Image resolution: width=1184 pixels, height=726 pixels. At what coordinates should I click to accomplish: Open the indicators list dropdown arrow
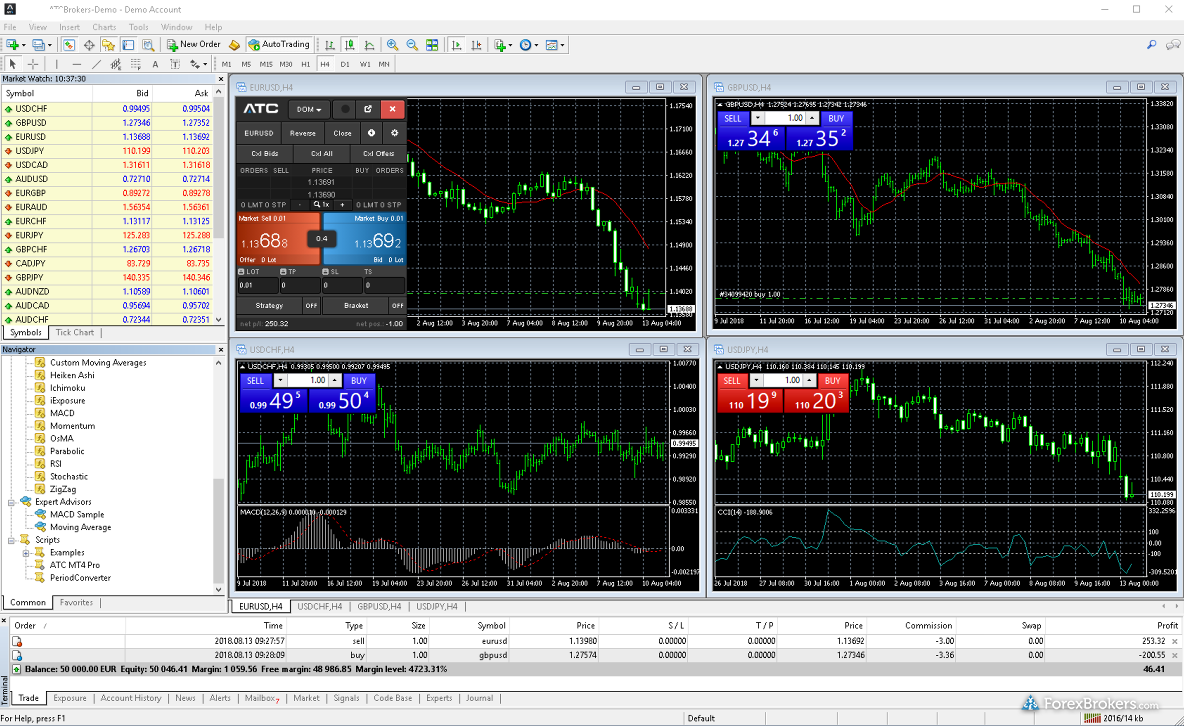(510, 45)
